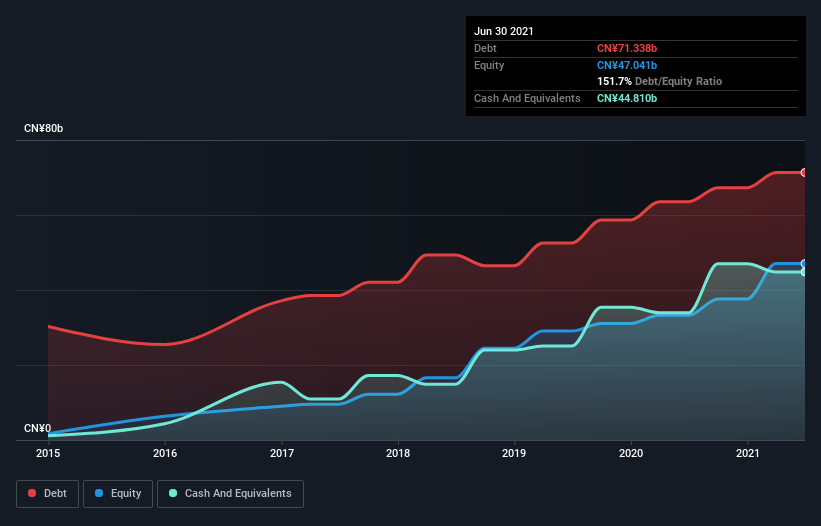
Task: Click the Equity value CN¥47.041b
Action: tap(627, 65)
